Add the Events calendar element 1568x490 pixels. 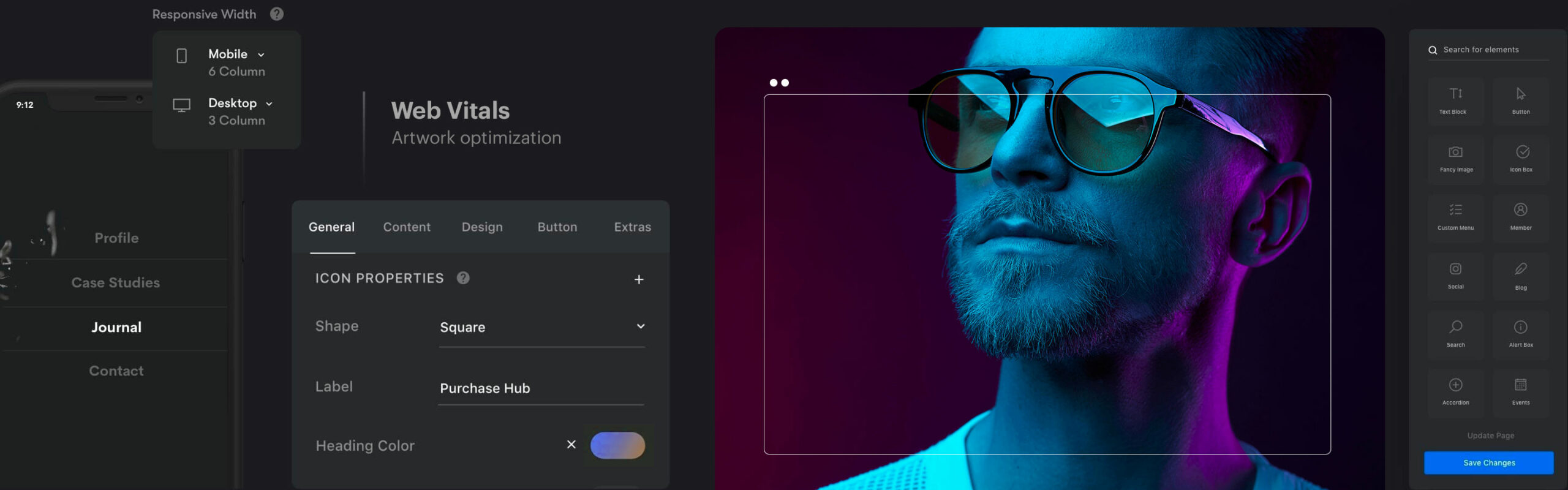[1521, 392]
